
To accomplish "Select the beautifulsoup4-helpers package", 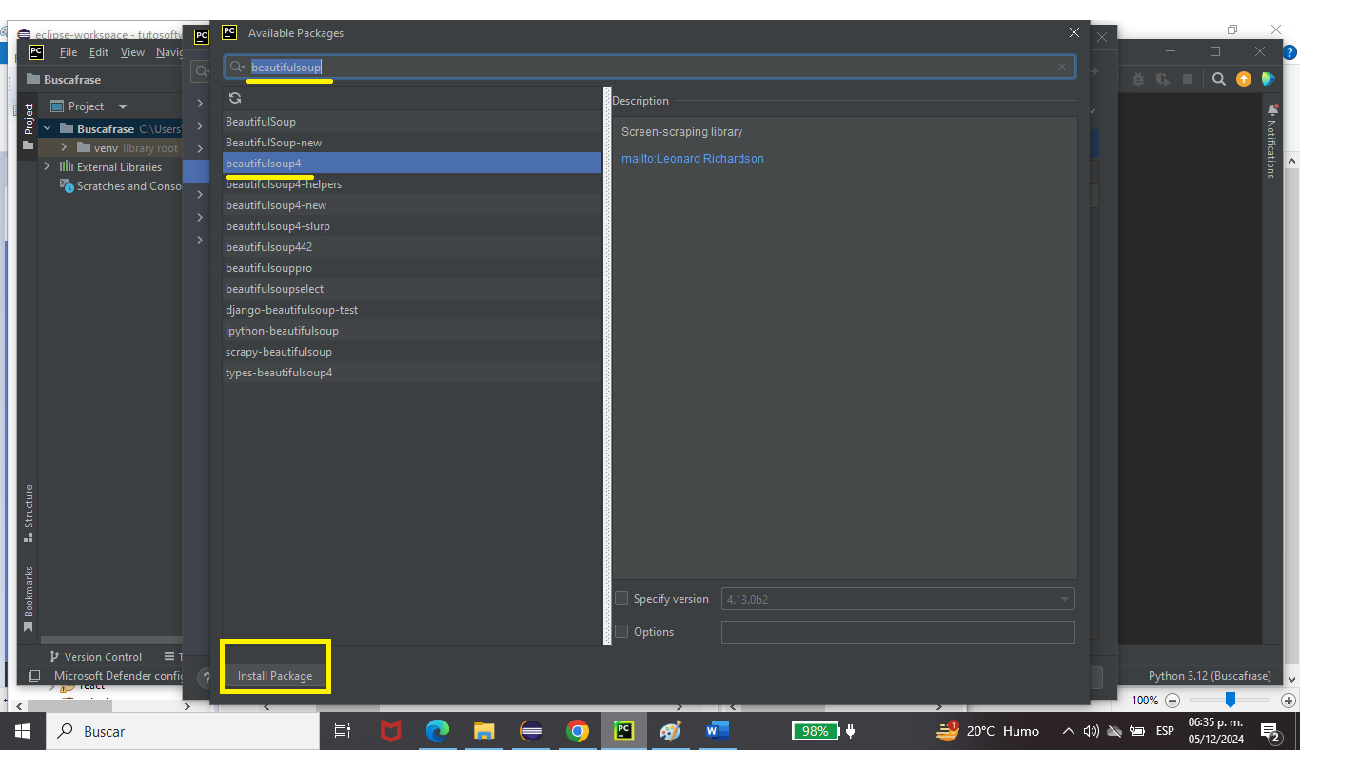I will tap(412, 184).
